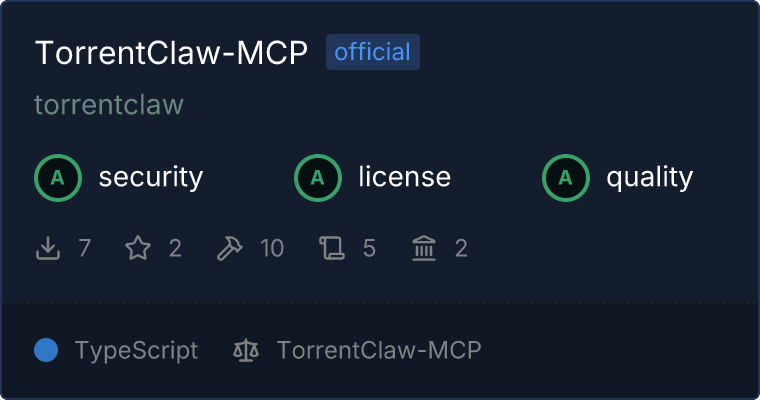
Task: Click the blue official badge
Action: point(373,52)
